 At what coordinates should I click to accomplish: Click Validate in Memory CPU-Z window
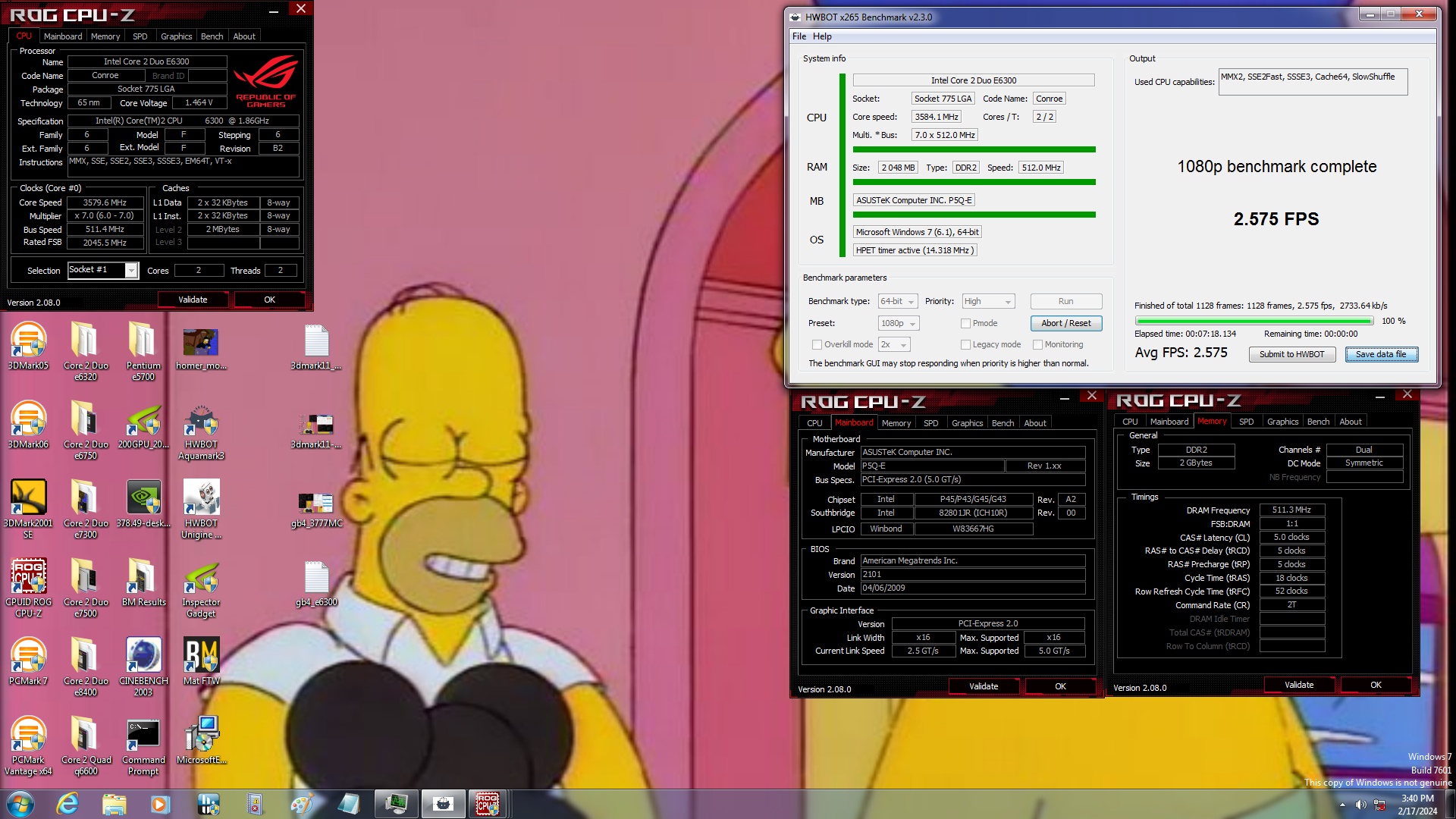(x=1299, y=685)
